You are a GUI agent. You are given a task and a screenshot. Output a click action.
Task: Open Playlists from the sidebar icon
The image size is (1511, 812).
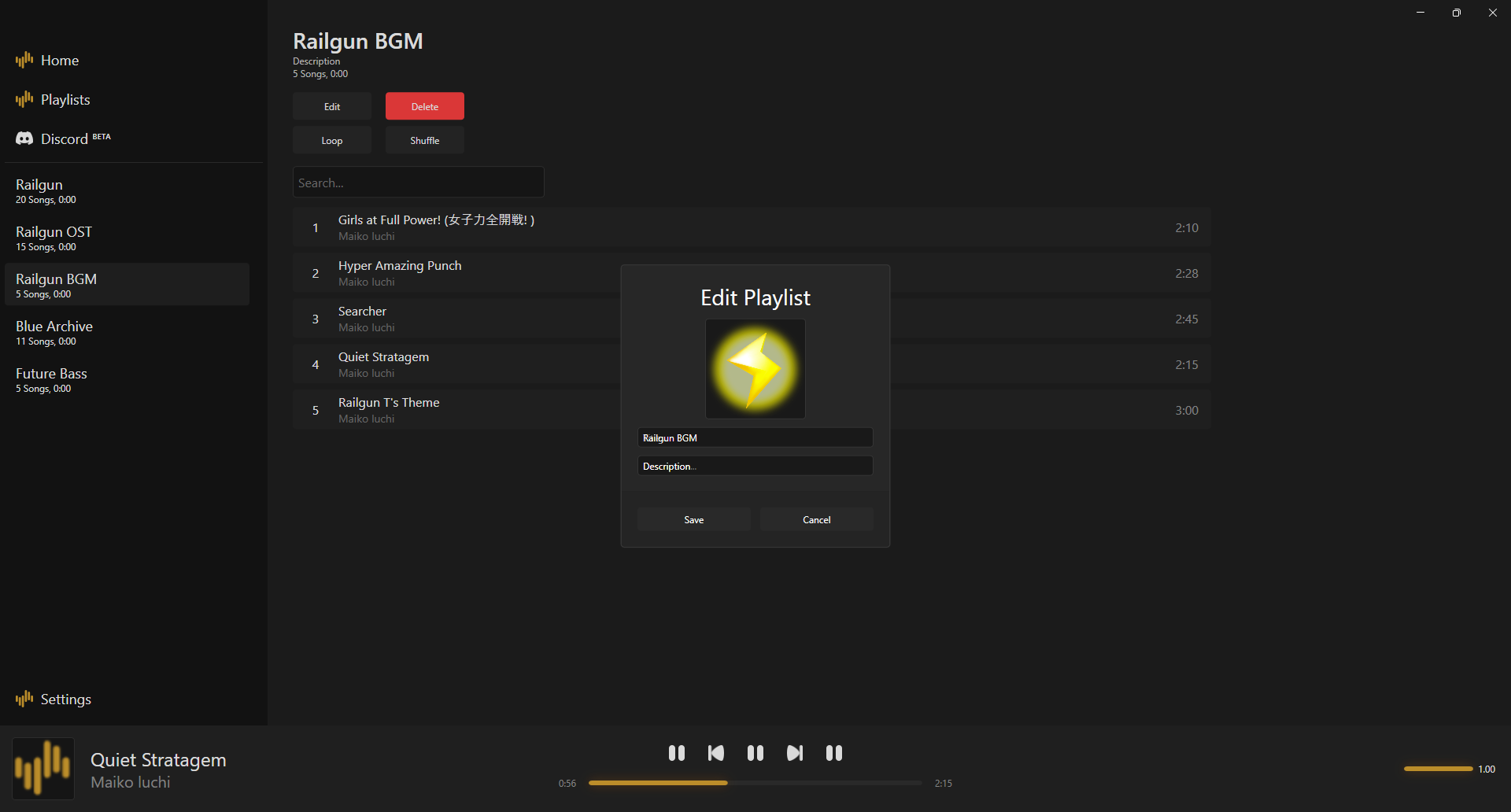[x=24, y=99]
